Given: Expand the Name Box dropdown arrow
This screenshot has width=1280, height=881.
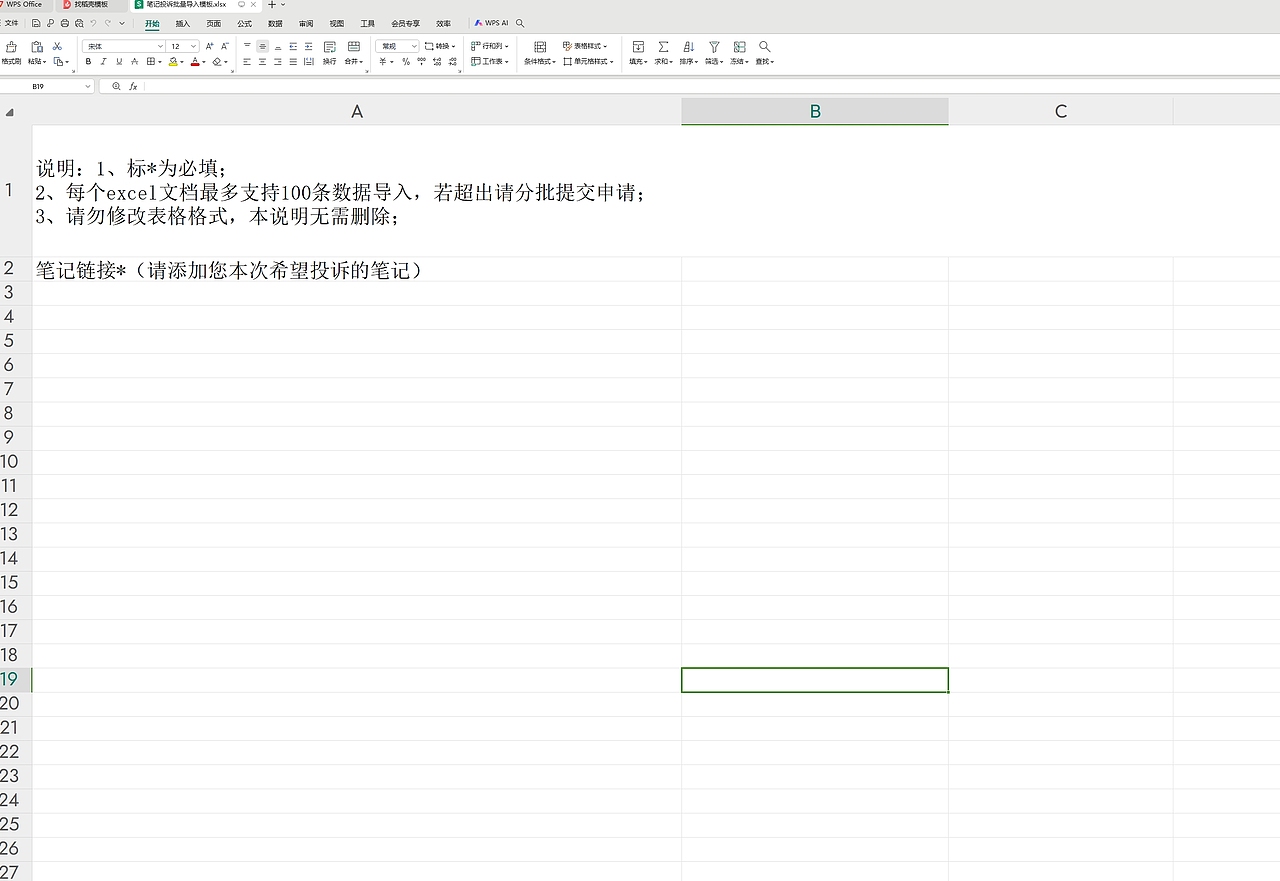Looking at the screenshot, I should [x=88, y=87].
